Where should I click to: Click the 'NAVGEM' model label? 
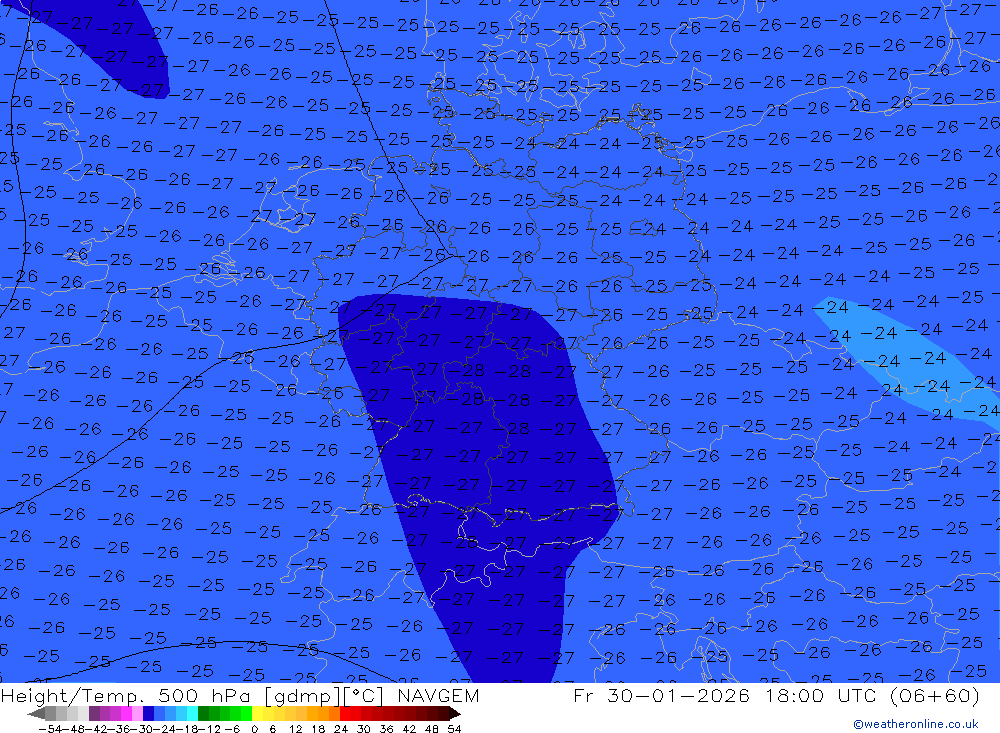pos(438,695)
